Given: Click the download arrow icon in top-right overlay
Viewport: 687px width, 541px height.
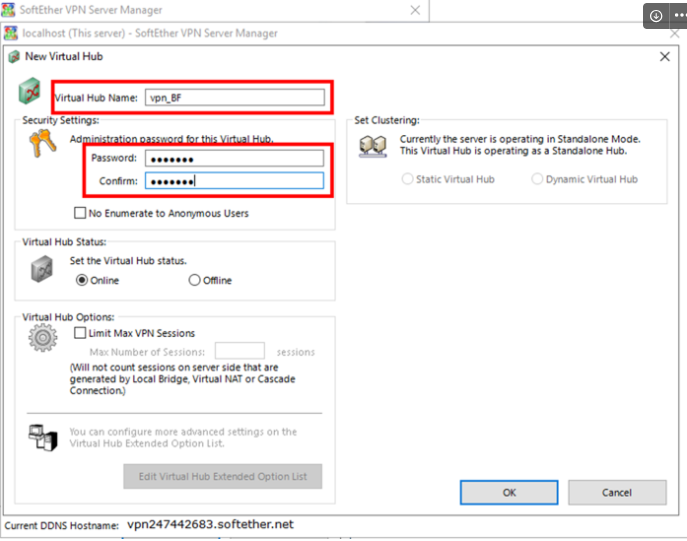Looking at the screenshot, I should coord(656,16).
